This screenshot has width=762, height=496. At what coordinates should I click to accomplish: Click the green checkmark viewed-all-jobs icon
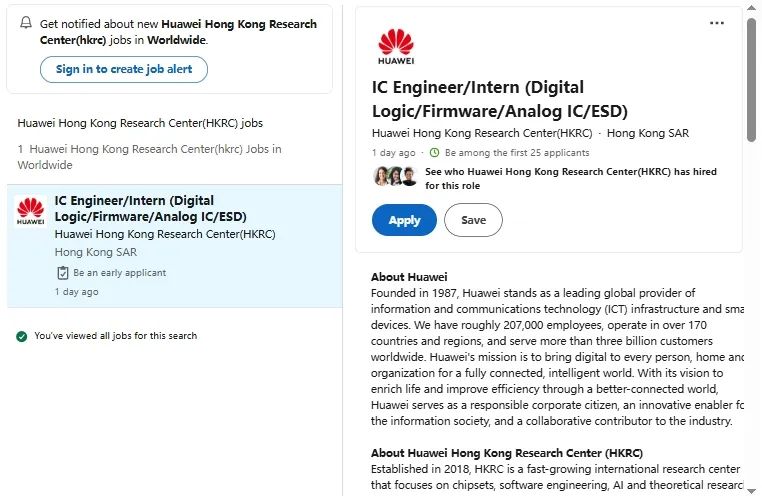point(21,336)
